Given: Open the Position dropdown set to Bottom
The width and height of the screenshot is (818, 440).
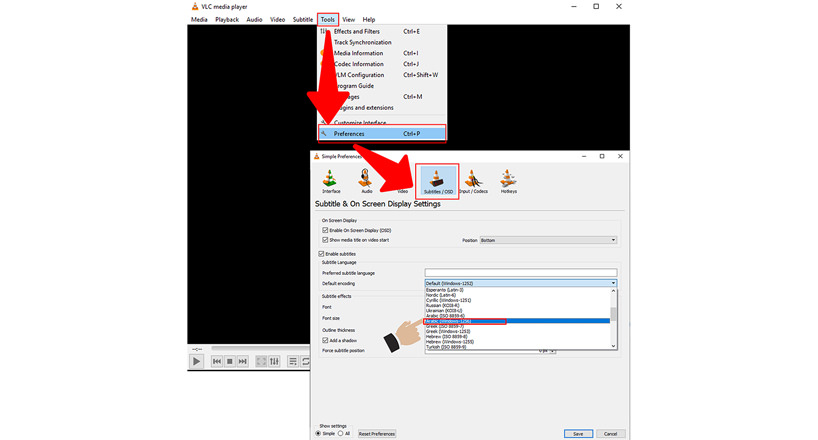Looking at the screenshot, I should click(548, 240).
